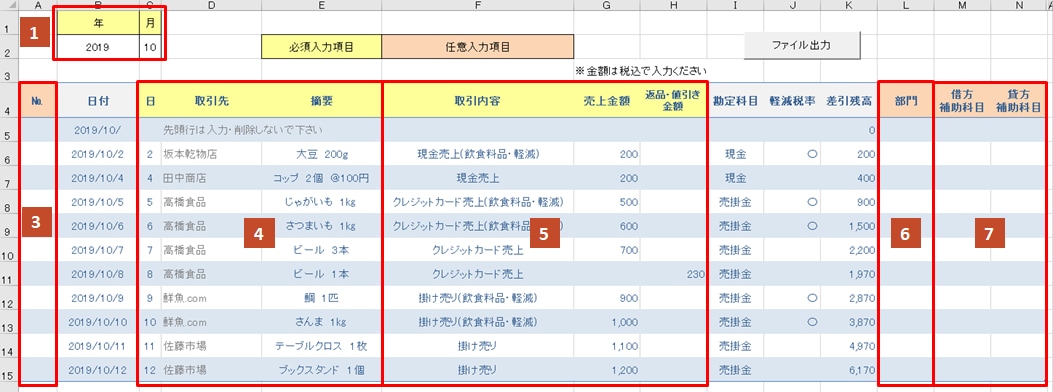Image resolution: width=1053 pixels, height=392 pixels.
Task: Select column header F
Action: 477,5
